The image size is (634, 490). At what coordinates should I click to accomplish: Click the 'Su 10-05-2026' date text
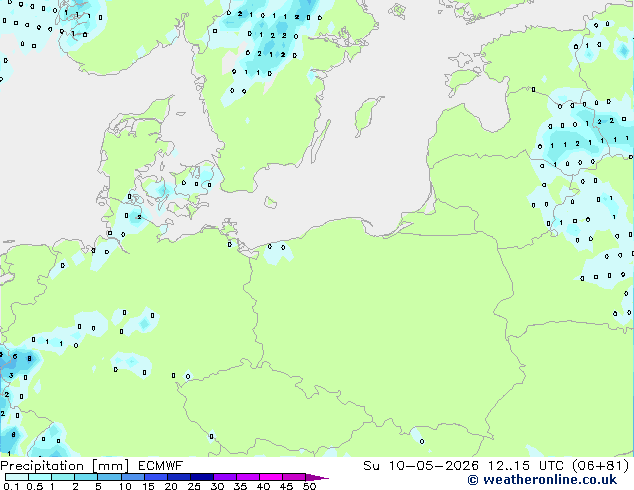[x=421, y=466]
